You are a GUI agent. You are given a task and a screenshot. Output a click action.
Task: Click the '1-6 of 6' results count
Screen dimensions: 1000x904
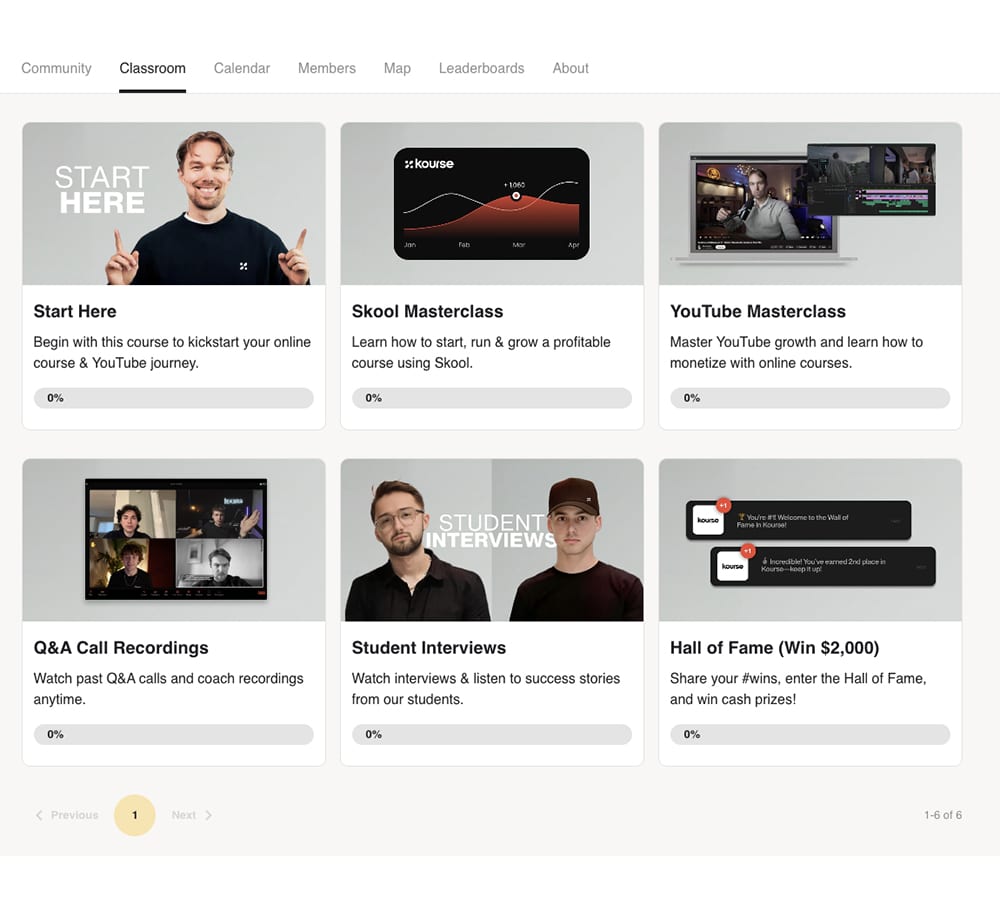coord(943,815)
